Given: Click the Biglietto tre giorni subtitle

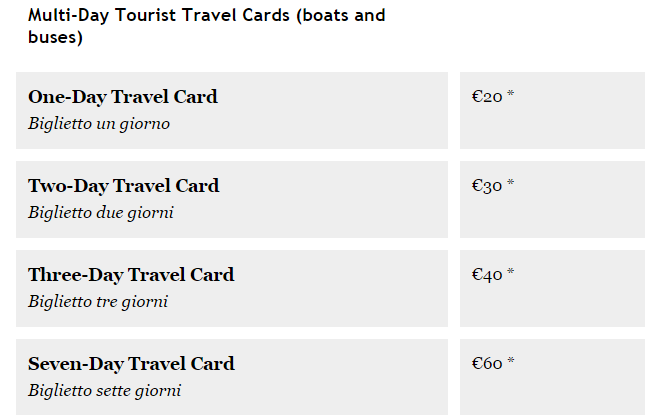Looking at the screenshot, I should point(98,302).
